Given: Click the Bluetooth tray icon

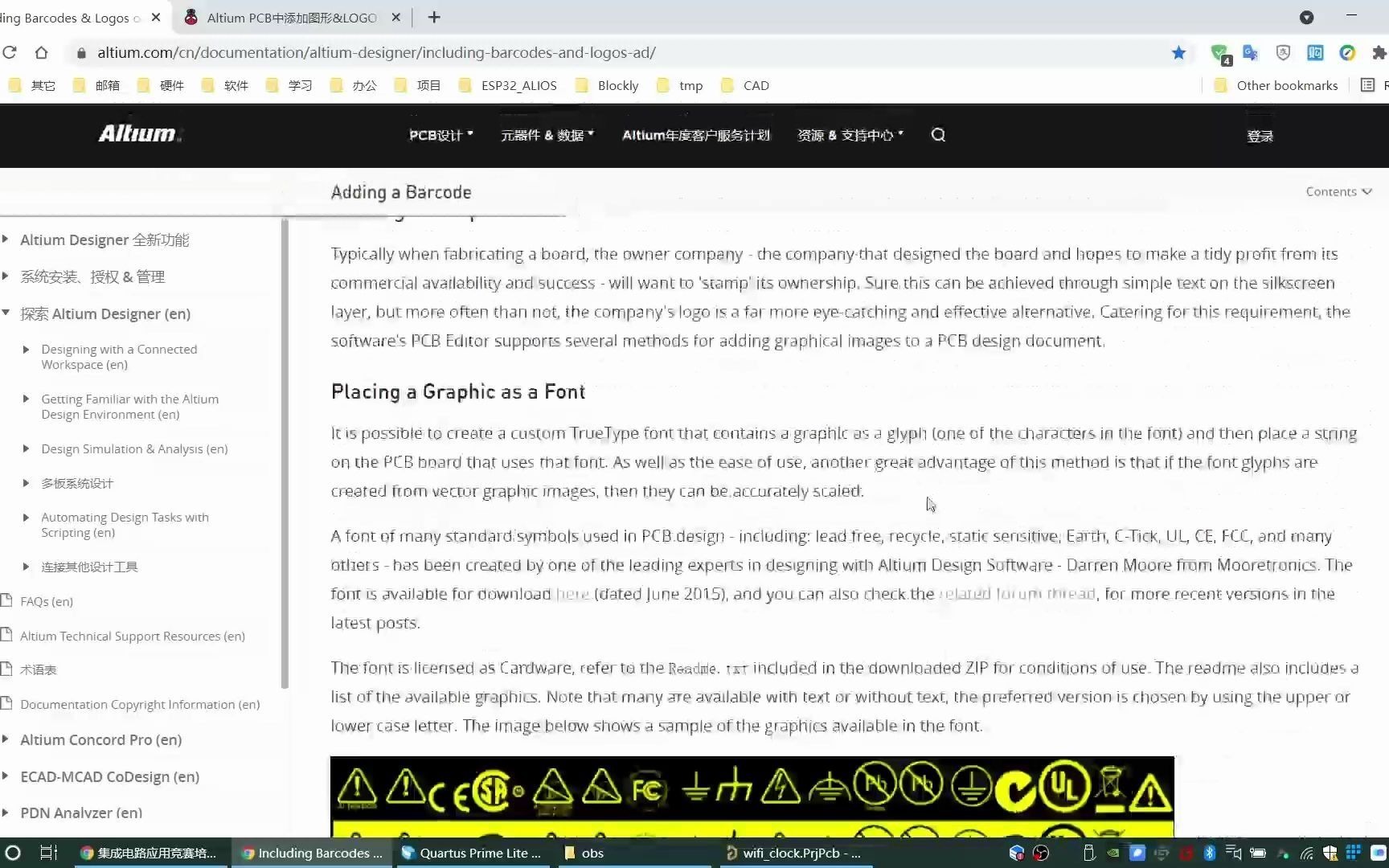Looking at the screenshot, I should 1210,853.
